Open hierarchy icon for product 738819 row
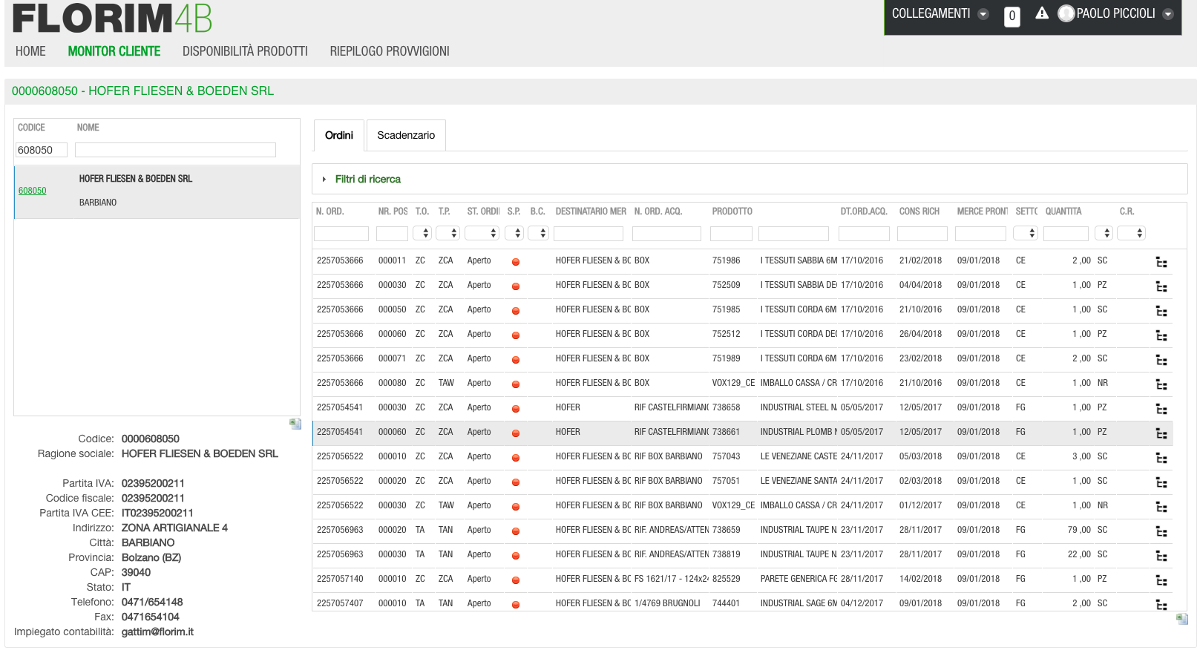 click(1161, 555)
